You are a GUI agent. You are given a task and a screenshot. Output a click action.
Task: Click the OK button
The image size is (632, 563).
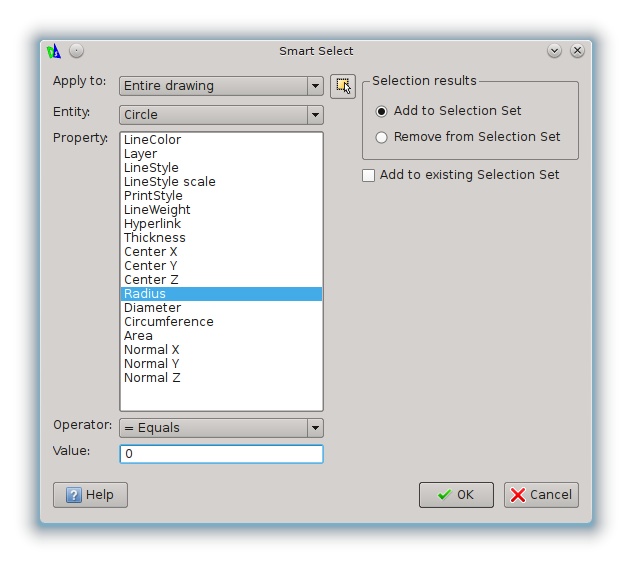(456, 495)
